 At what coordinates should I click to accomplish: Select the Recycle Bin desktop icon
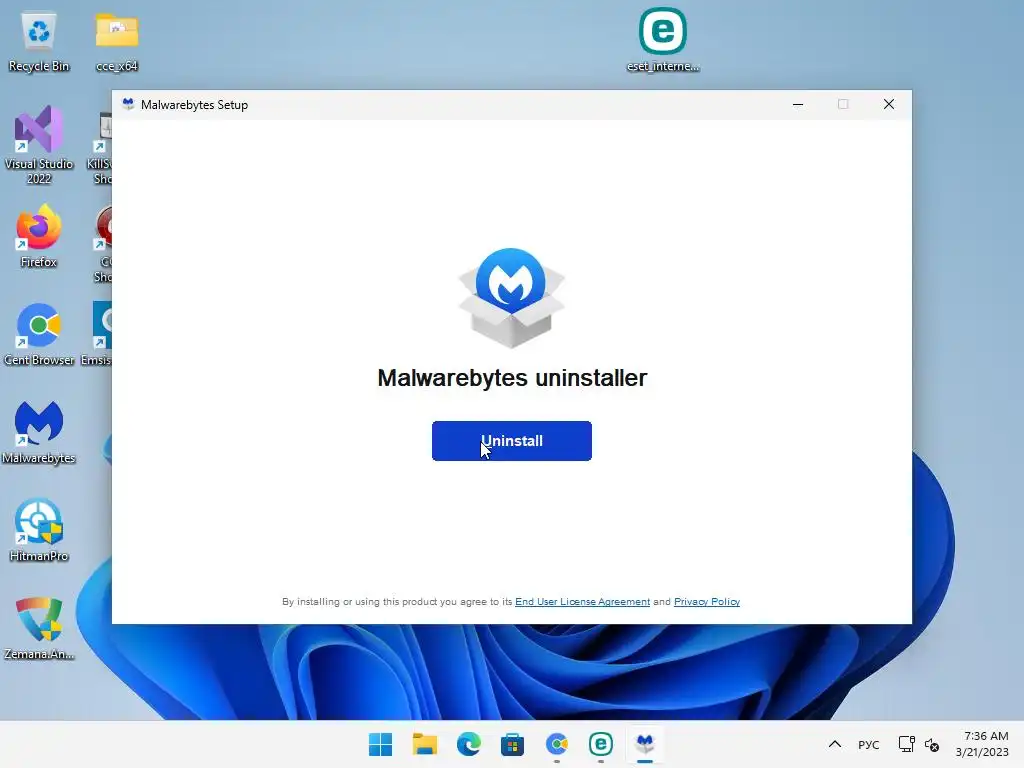[x=39, y=42]
